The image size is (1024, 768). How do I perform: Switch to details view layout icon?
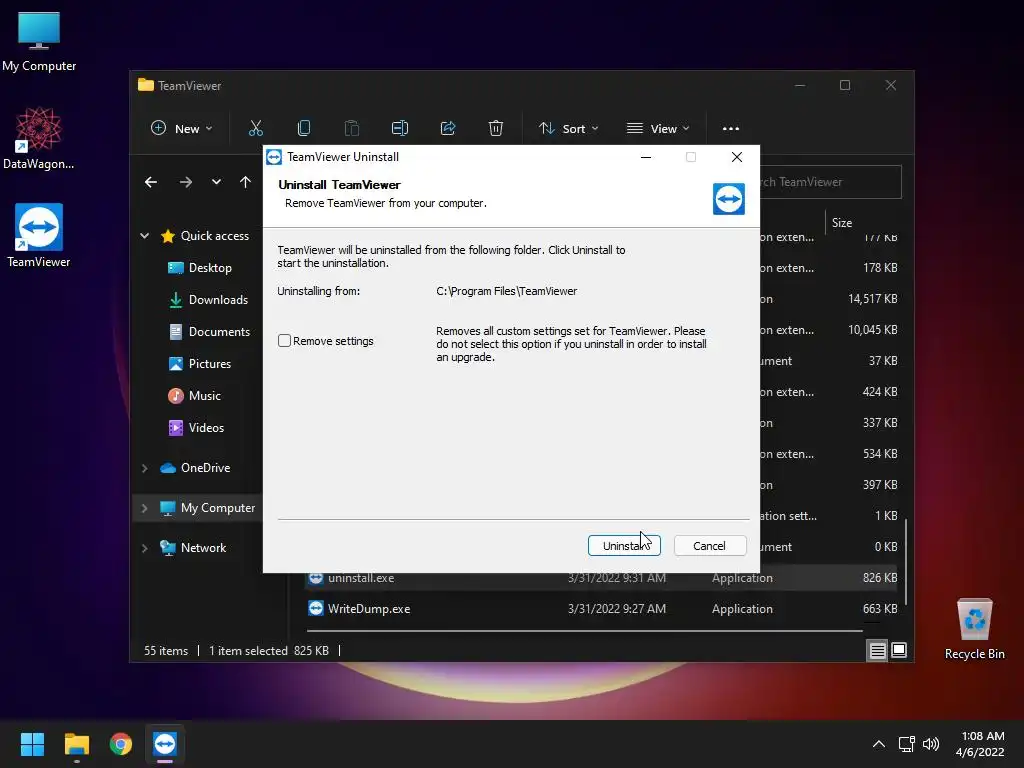877,650
